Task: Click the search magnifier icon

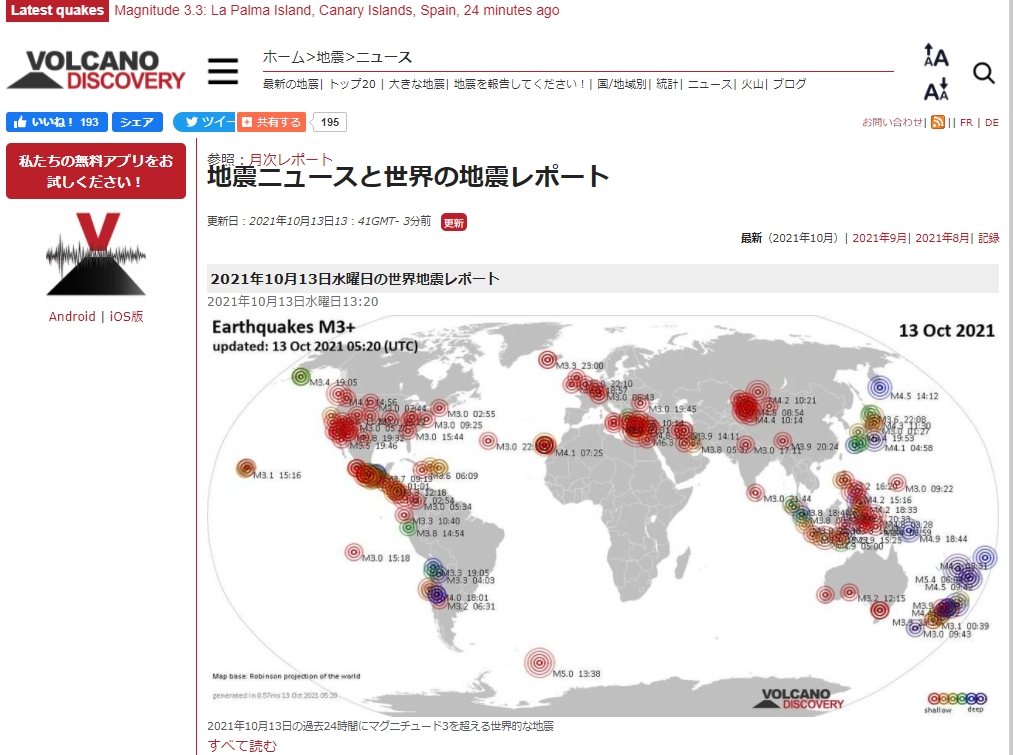Action: [x=983, y=73]
